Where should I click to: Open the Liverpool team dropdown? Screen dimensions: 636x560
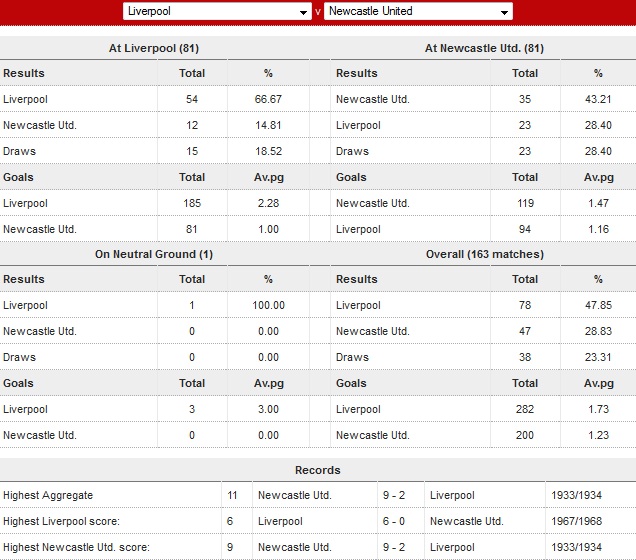(x=217, y=11)
